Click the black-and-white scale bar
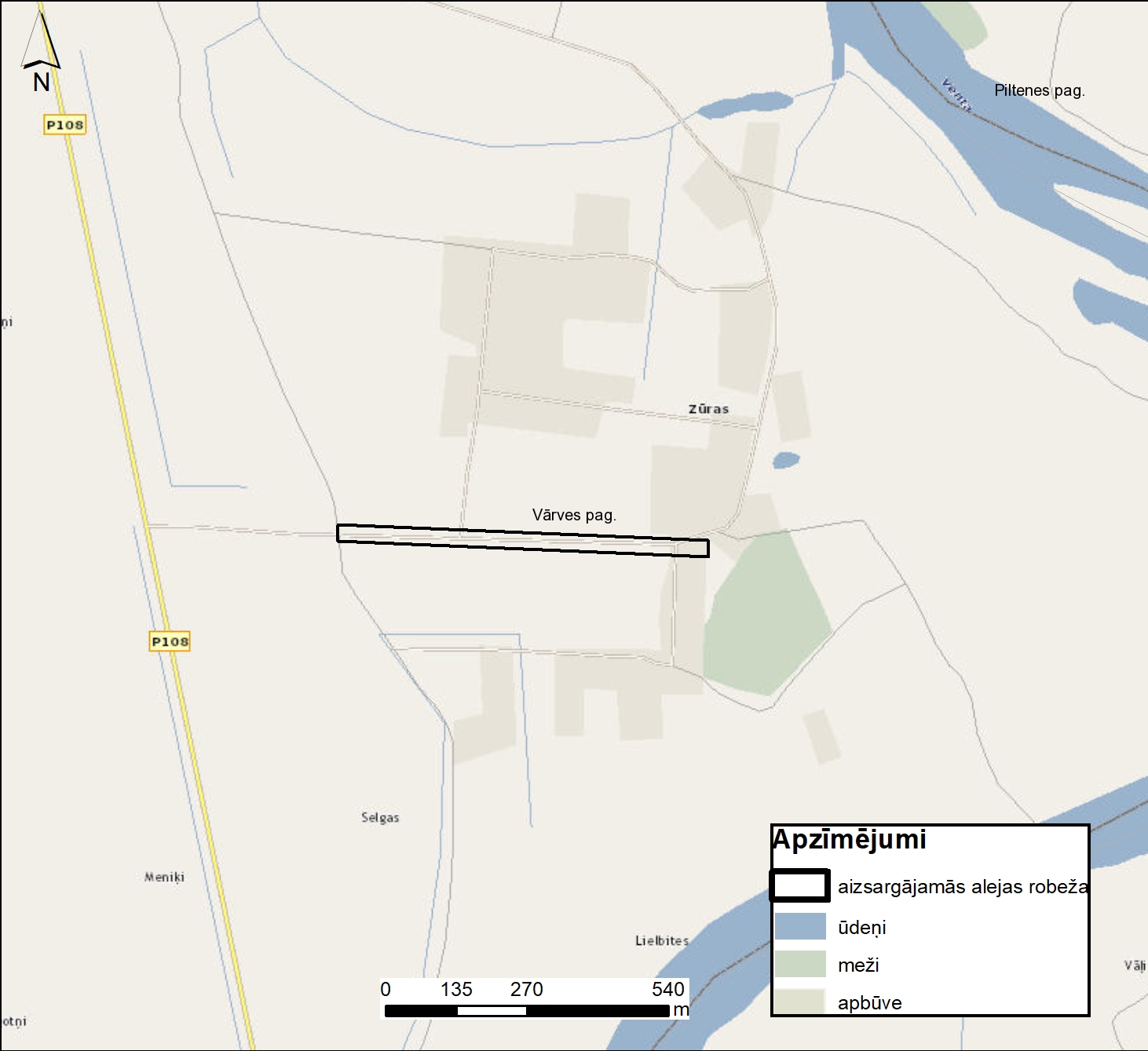The image size is (1148, 1051). 526,1011
